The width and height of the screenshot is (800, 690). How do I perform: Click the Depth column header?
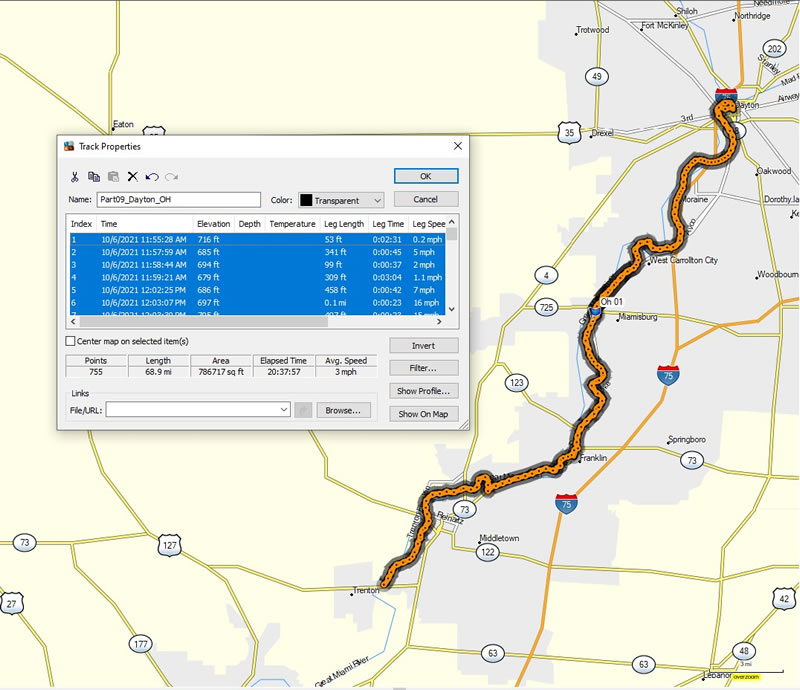(249, 224)
